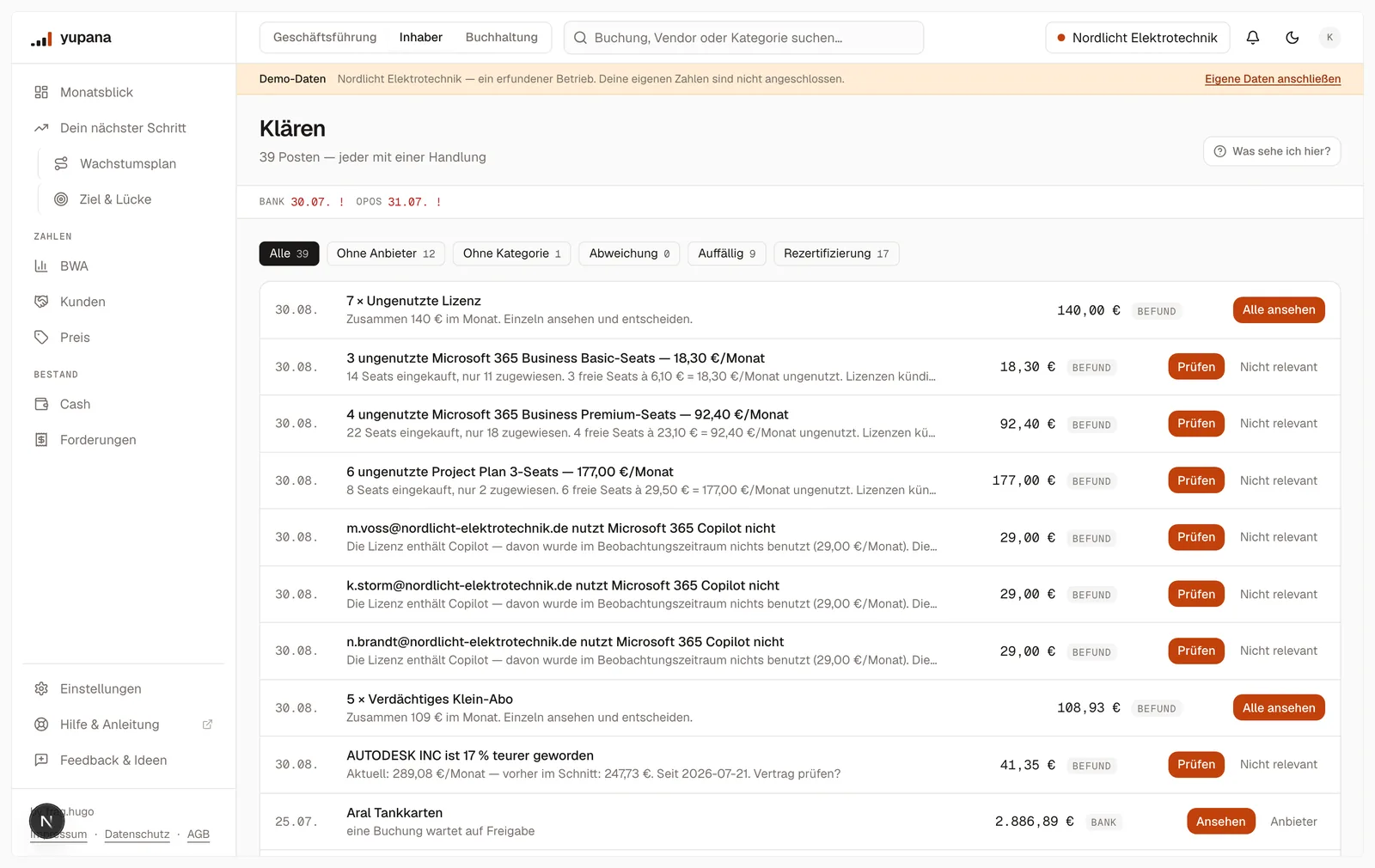Image resolution: width=1375 pixels, height=868 pixels.
Task: Click Alle ansehen for 7 × Ungenutzte Lizenz
Action: (1279, 310)
